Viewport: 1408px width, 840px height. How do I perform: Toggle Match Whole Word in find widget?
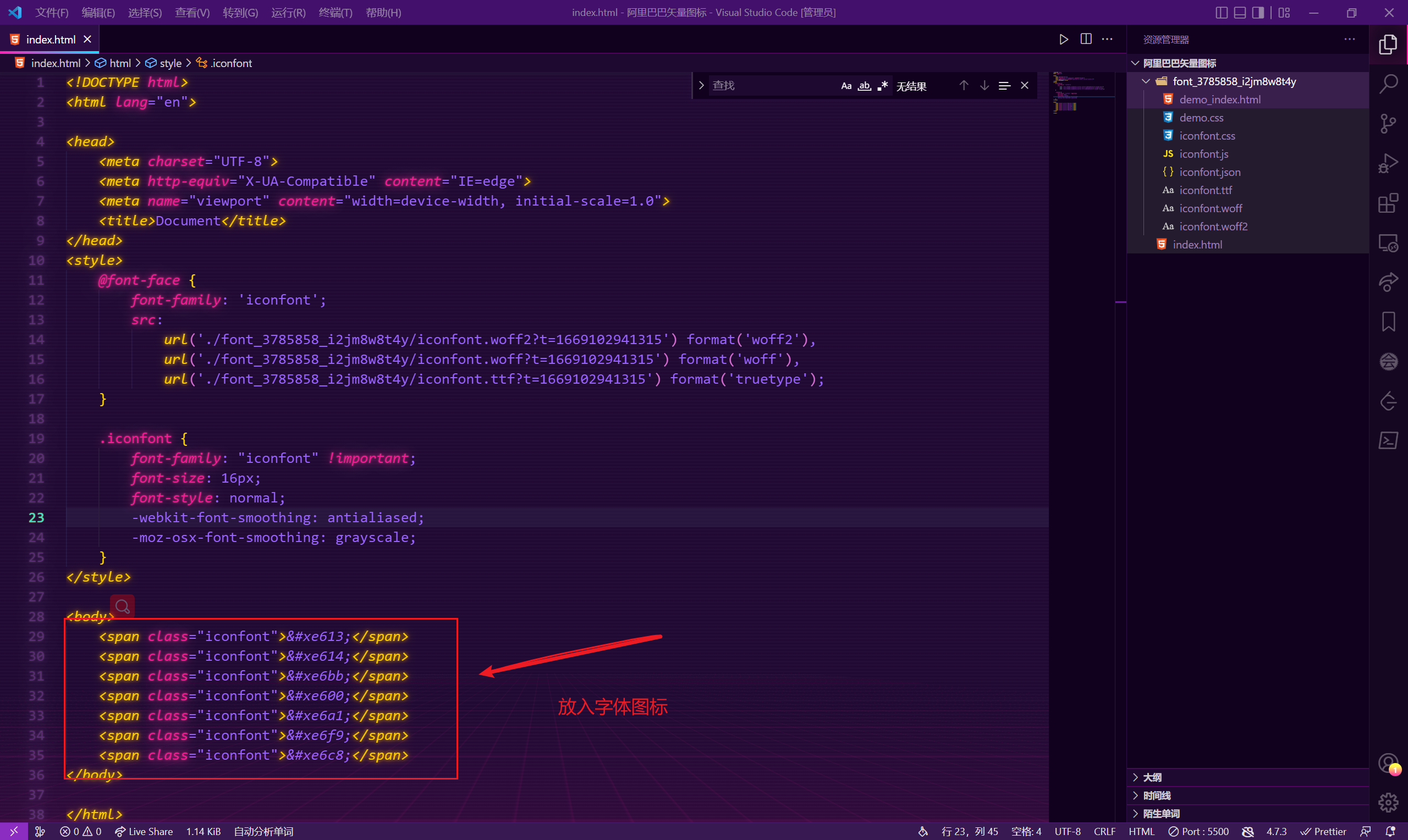tap(864, 86)
